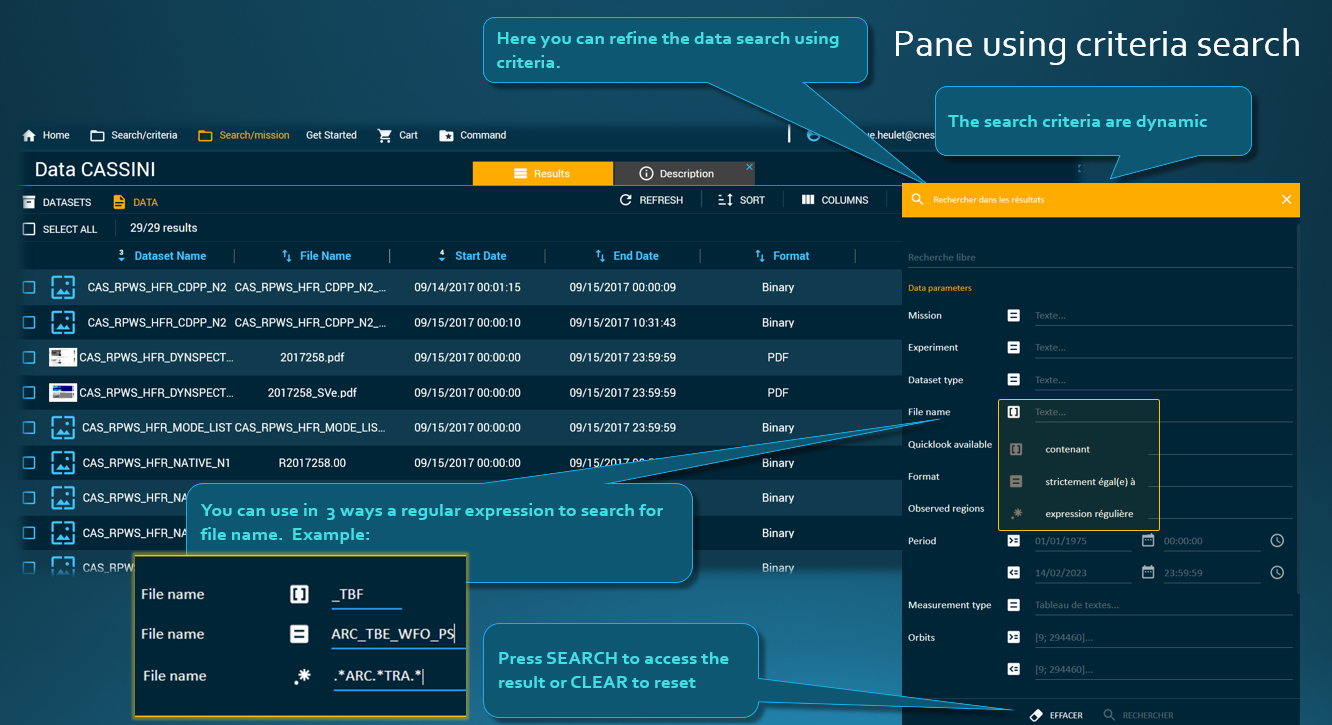Screen dimensions: 1332x725
Task: Select the R2017258.00 row checkbox
Action: (x=29, y=463)
